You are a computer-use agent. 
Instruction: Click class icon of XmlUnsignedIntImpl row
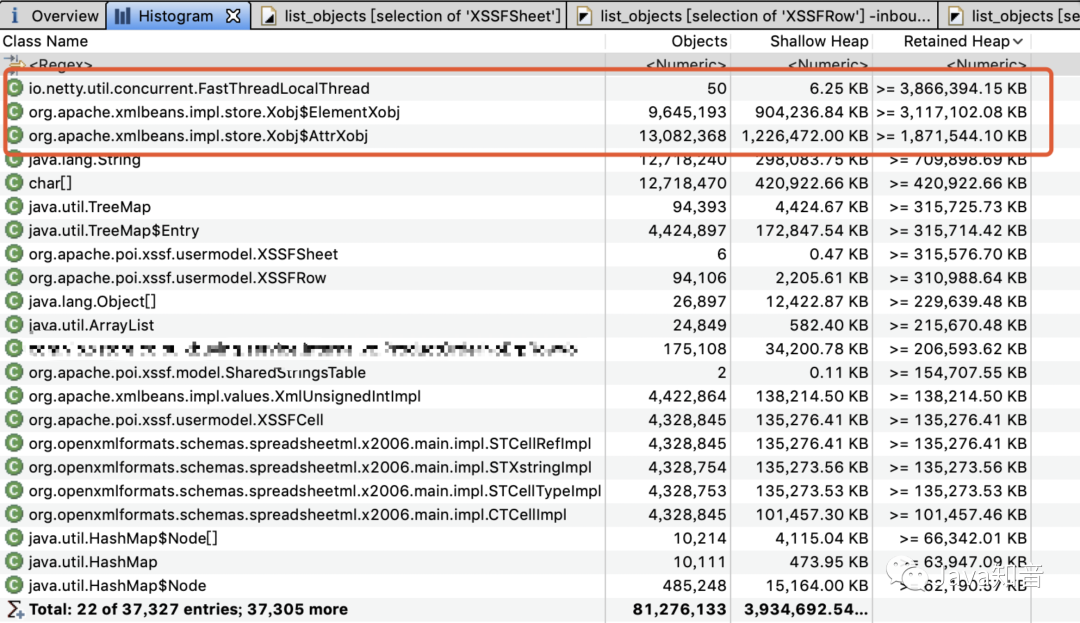(14, 397)
